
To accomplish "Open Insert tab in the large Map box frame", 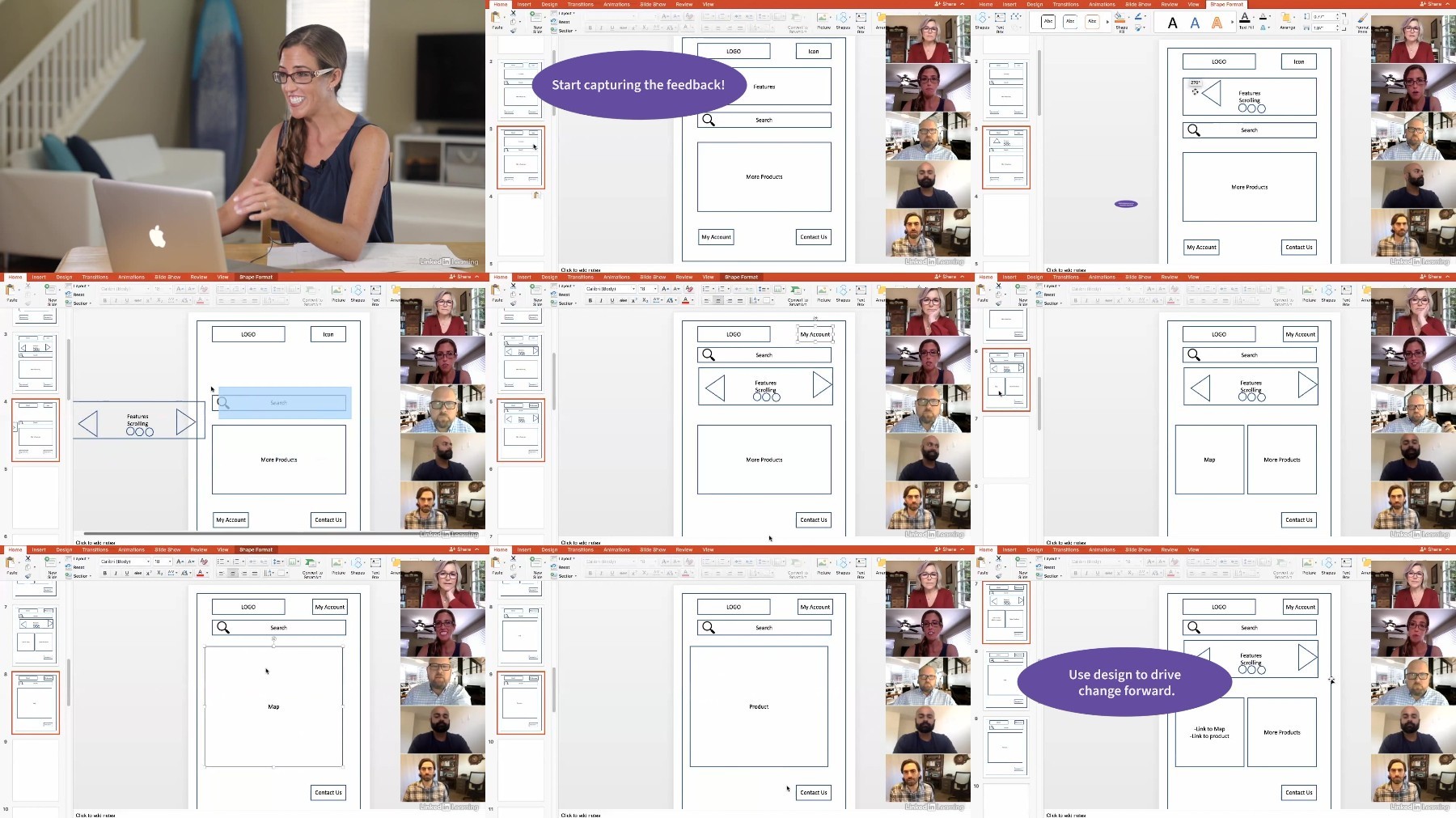I will click(38, 549).
